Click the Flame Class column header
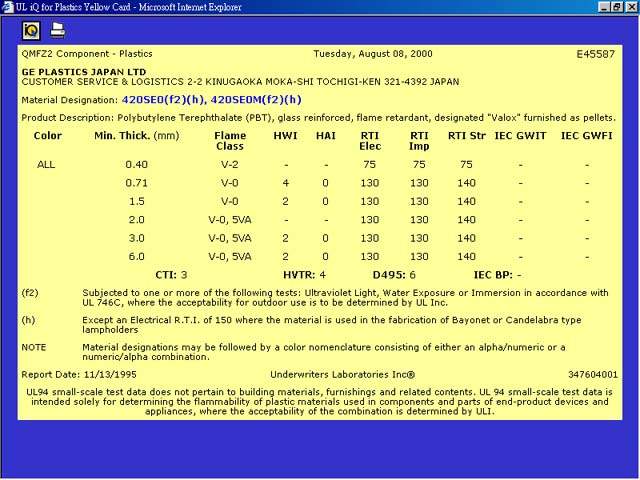 [x=230, y=141]
